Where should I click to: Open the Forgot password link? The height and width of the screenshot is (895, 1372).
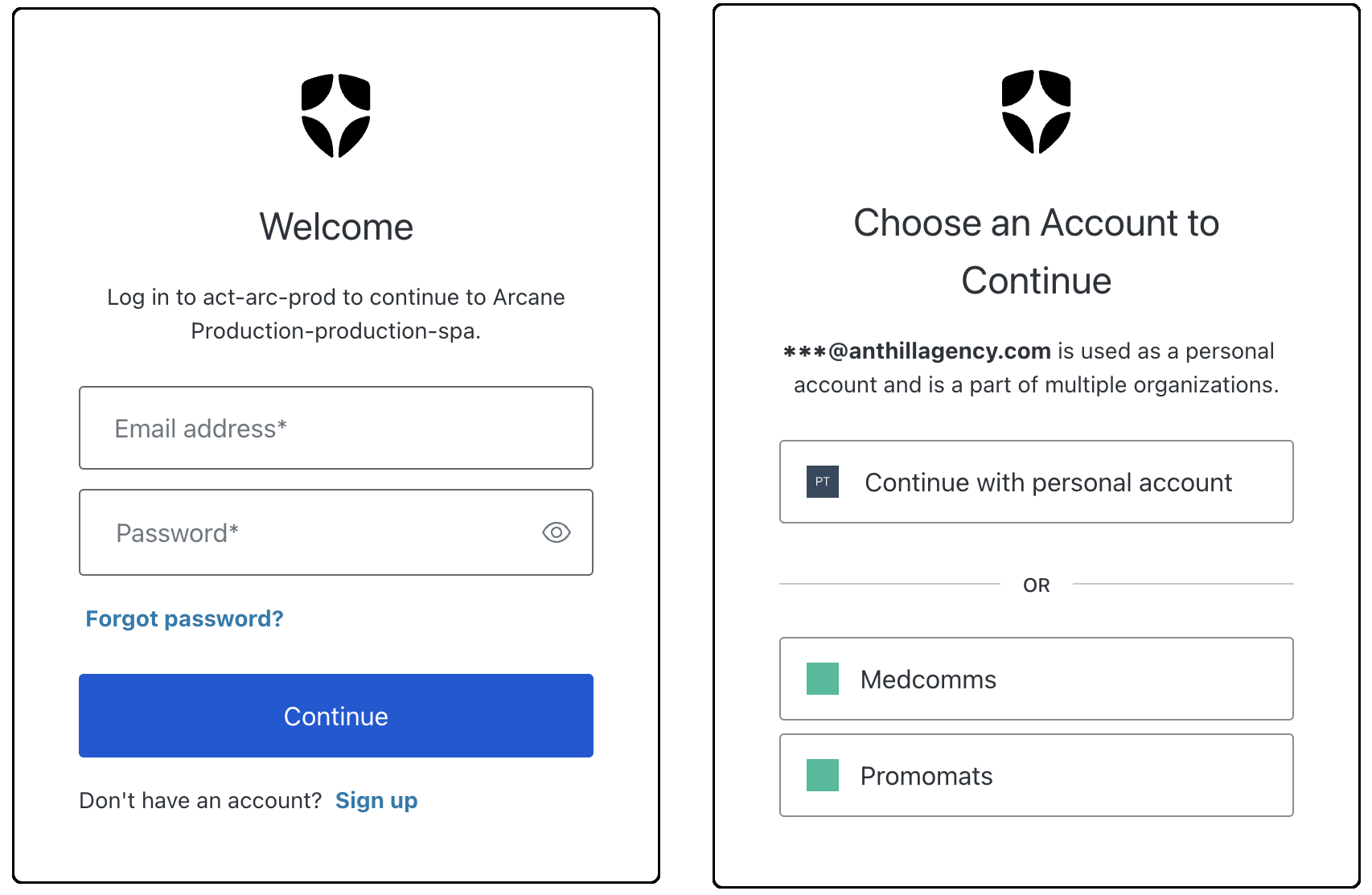coord(184,618)
